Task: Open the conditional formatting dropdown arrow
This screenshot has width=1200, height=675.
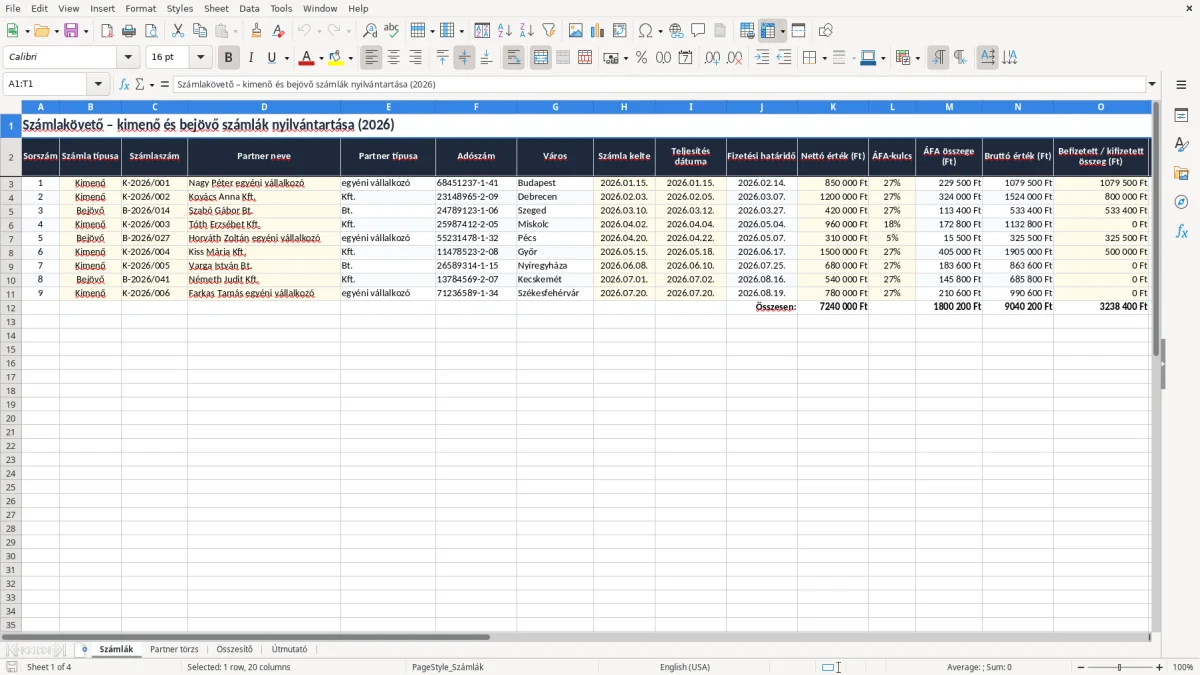Action: (917, 58)
